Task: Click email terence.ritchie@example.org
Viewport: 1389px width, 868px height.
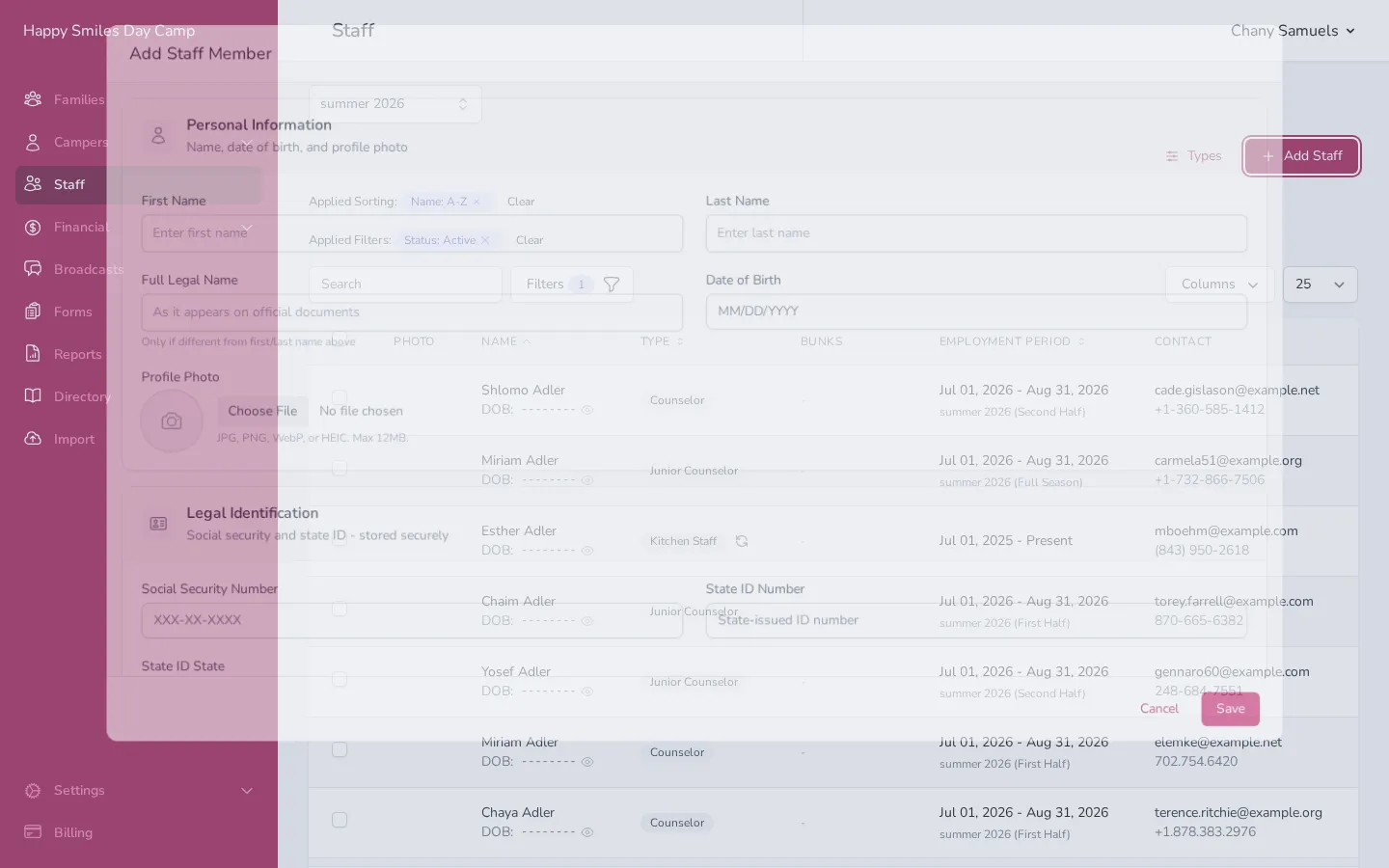Action: tap(1239, 812)
